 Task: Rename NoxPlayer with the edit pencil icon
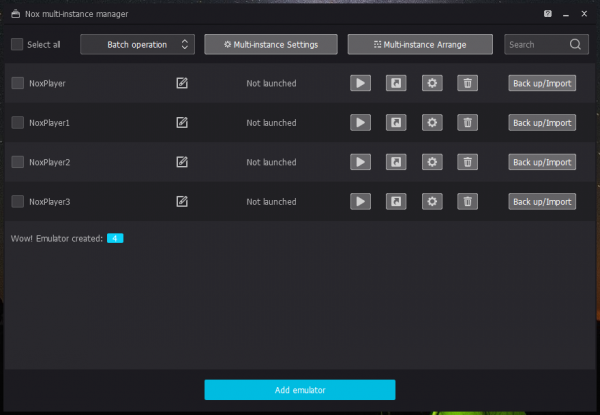click(182, 83)
